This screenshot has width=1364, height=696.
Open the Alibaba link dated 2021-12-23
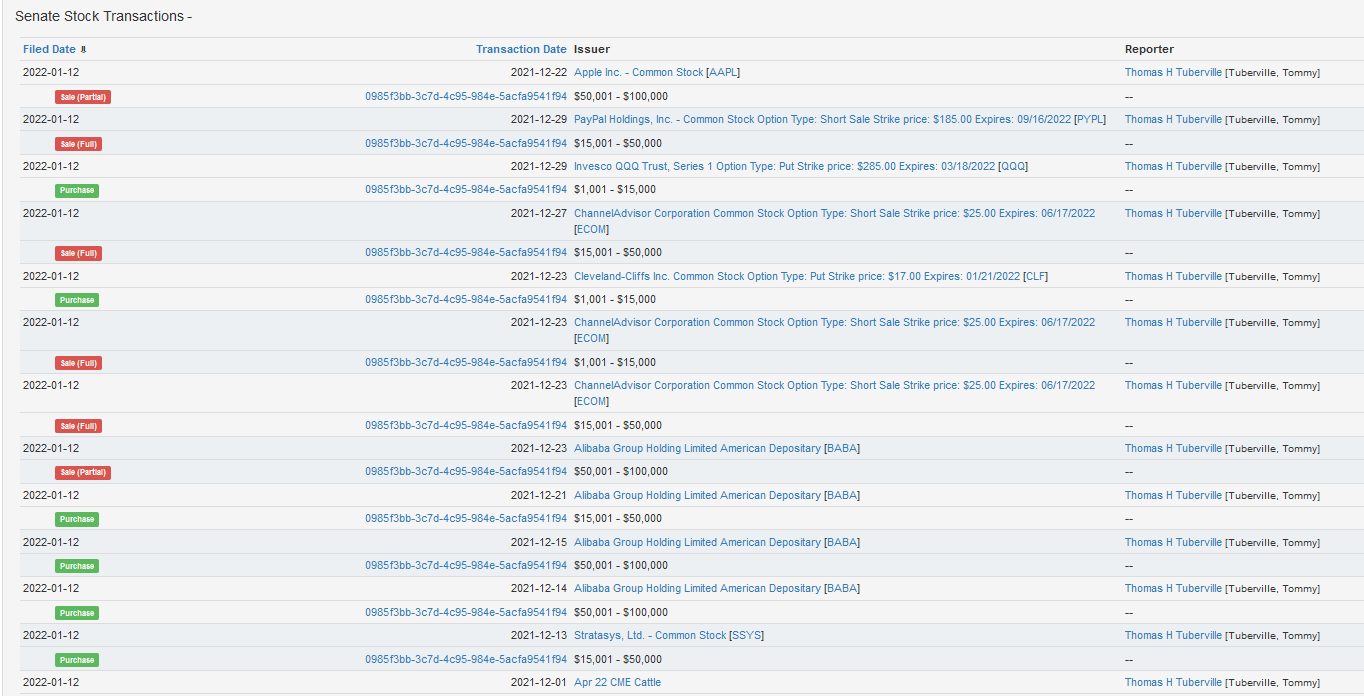click(x=697, y=448)
